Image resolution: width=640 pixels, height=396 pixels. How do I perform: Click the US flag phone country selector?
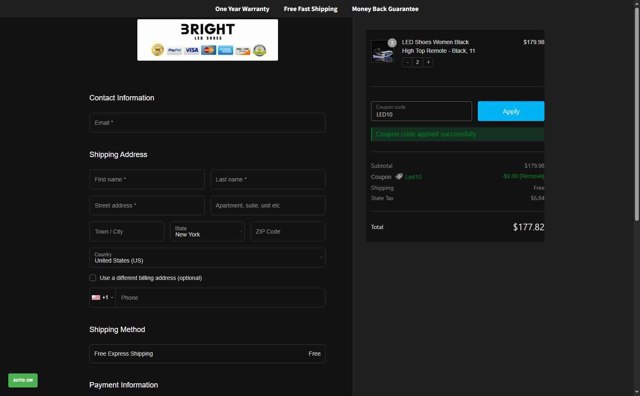(x=102, y=298)
